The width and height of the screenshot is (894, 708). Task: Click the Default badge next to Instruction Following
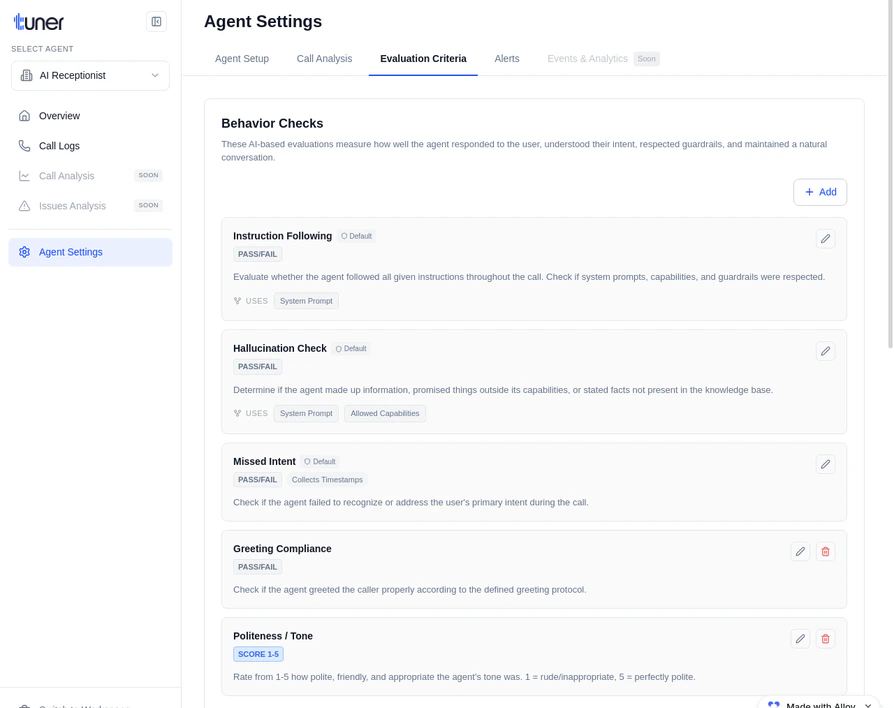click(x=356, y=236)
